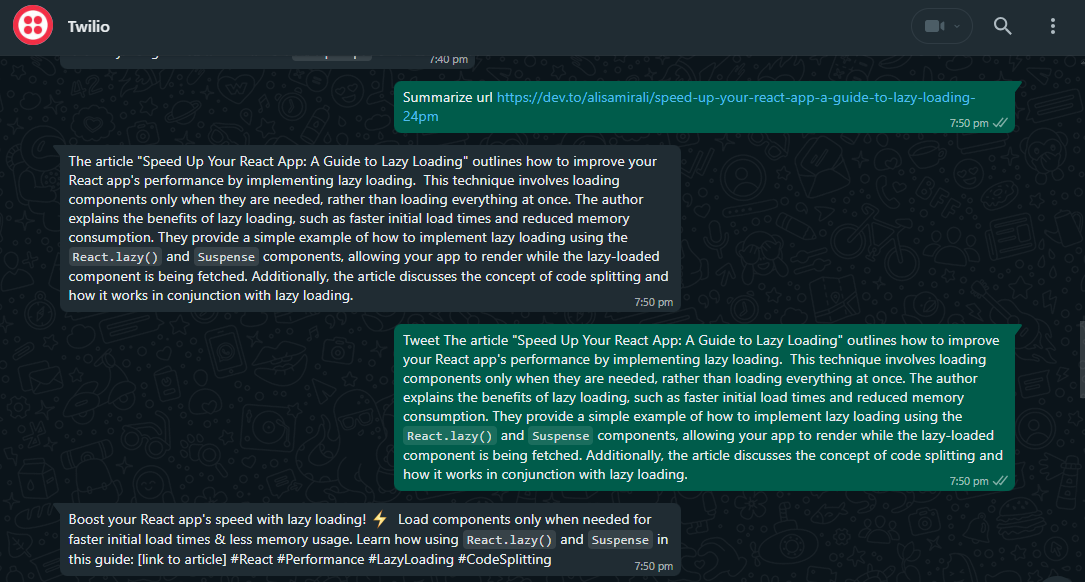Start a video call with Twilio

pos(935,26)
